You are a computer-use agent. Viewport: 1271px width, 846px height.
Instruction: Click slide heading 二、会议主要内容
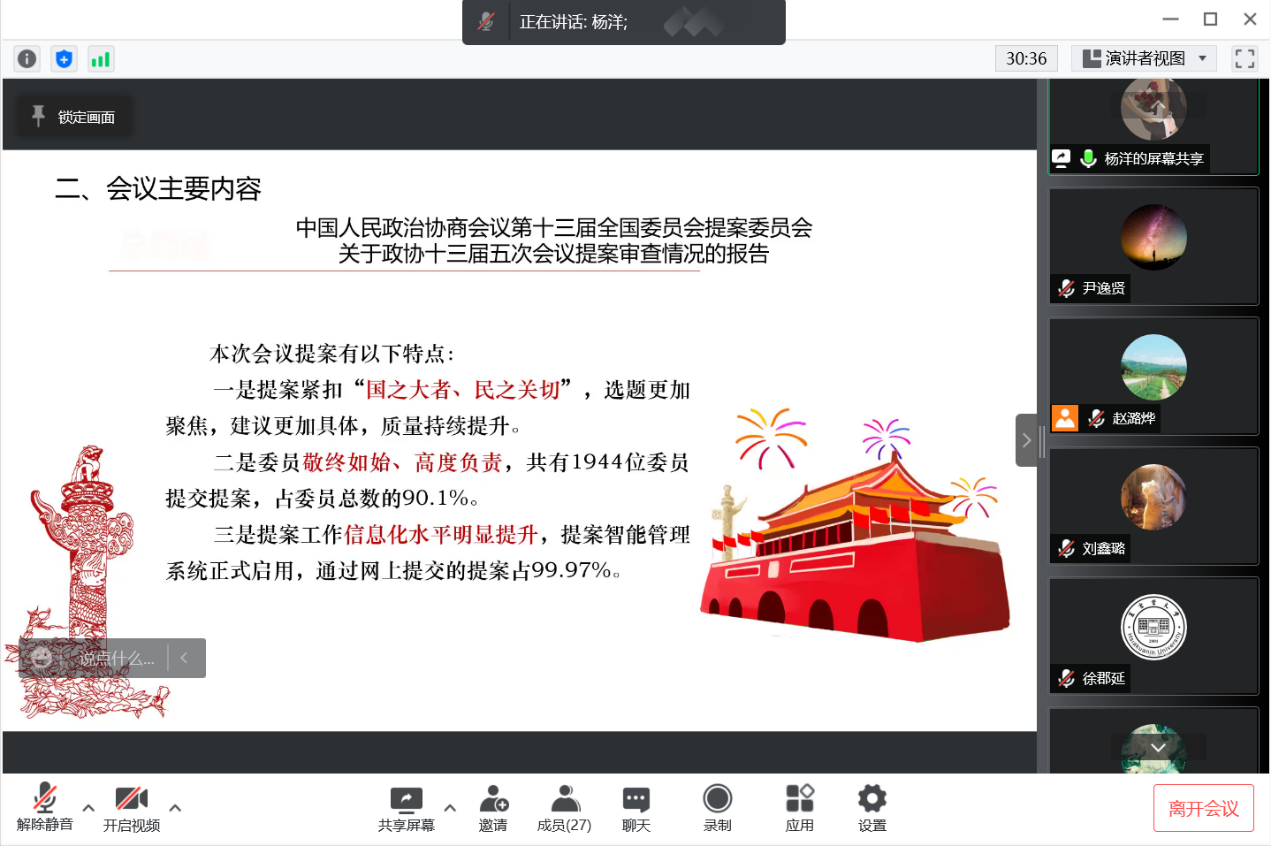click(158, 188)
